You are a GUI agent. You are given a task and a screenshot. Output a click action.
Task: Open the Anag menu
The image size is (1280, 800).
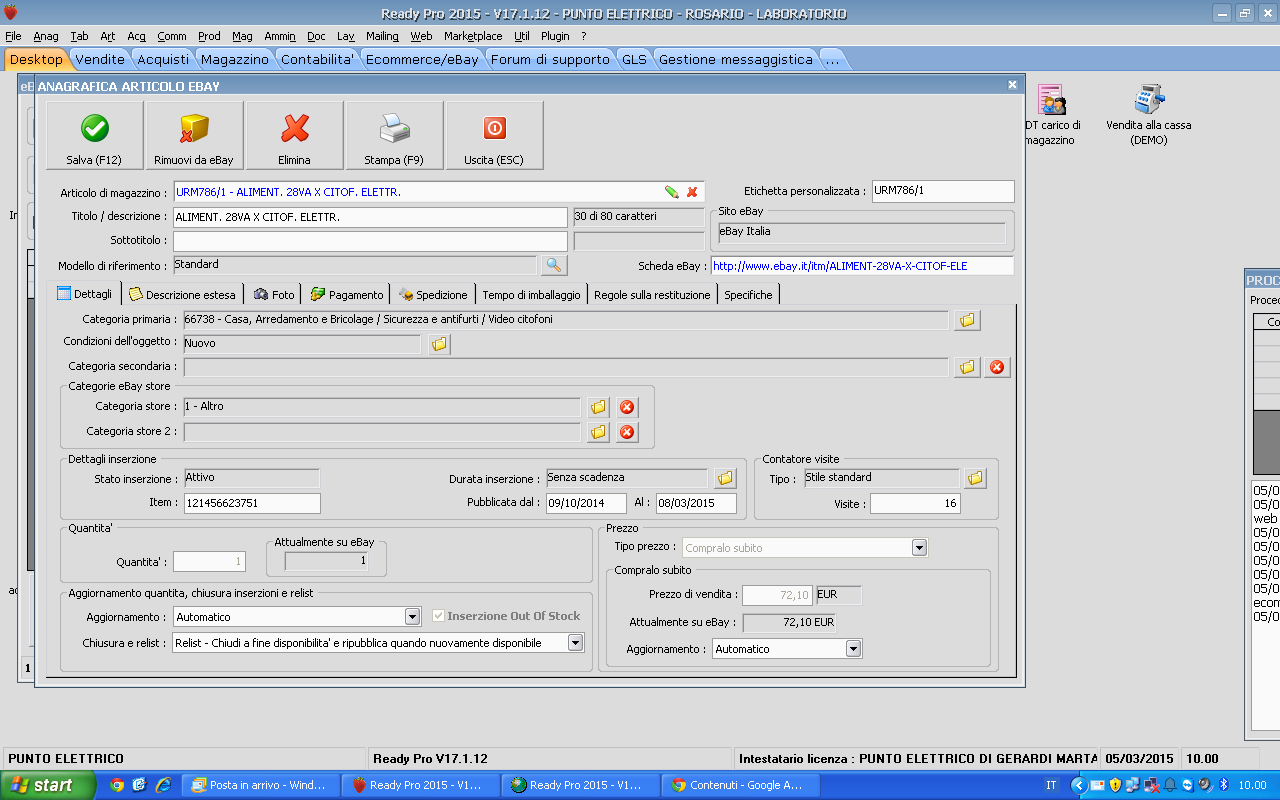coord(46,36)
